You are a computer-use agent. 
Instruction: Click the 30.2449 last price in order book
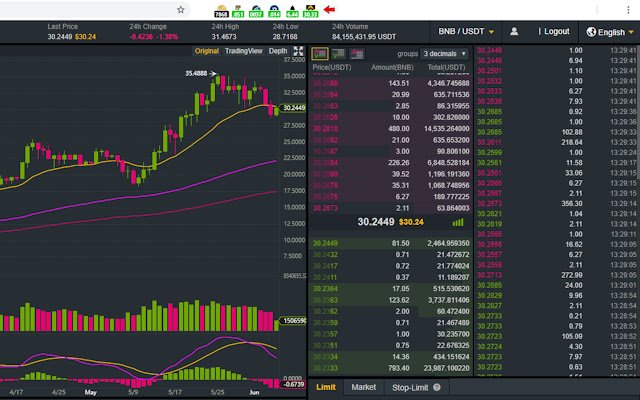(376, 222)
